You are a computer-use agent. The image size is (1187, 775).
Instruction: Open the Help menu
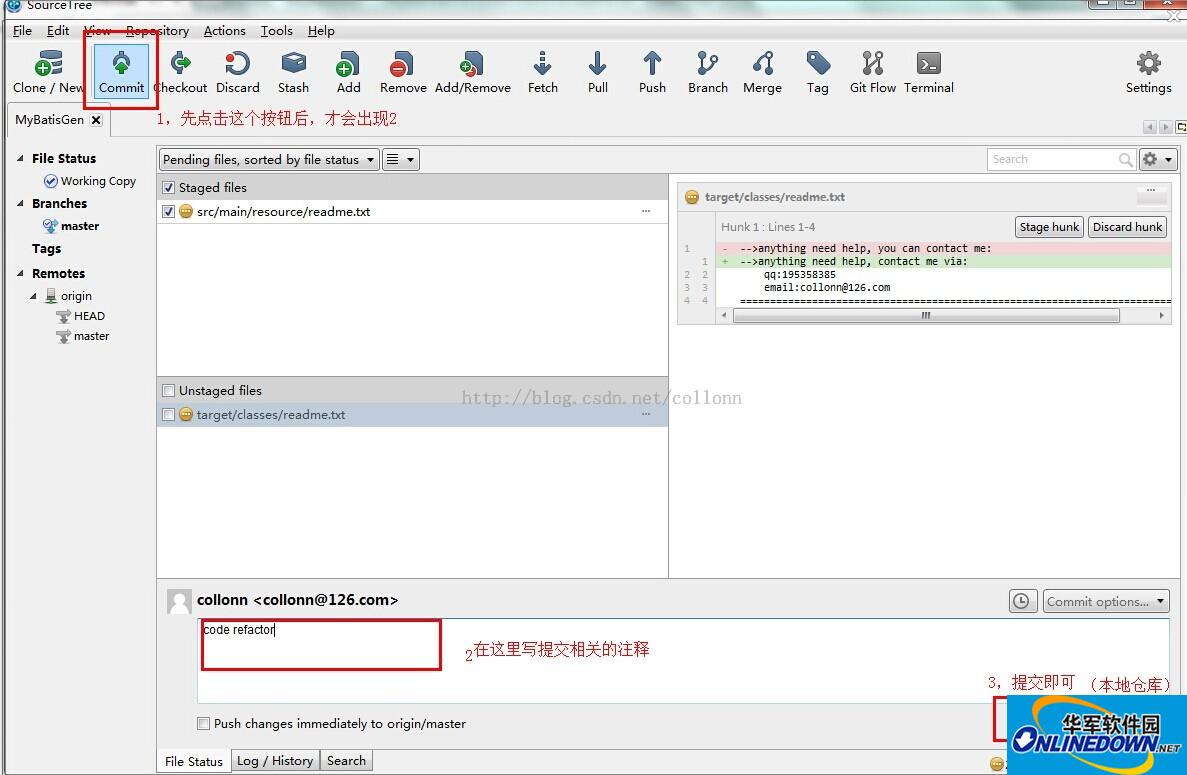321,31
